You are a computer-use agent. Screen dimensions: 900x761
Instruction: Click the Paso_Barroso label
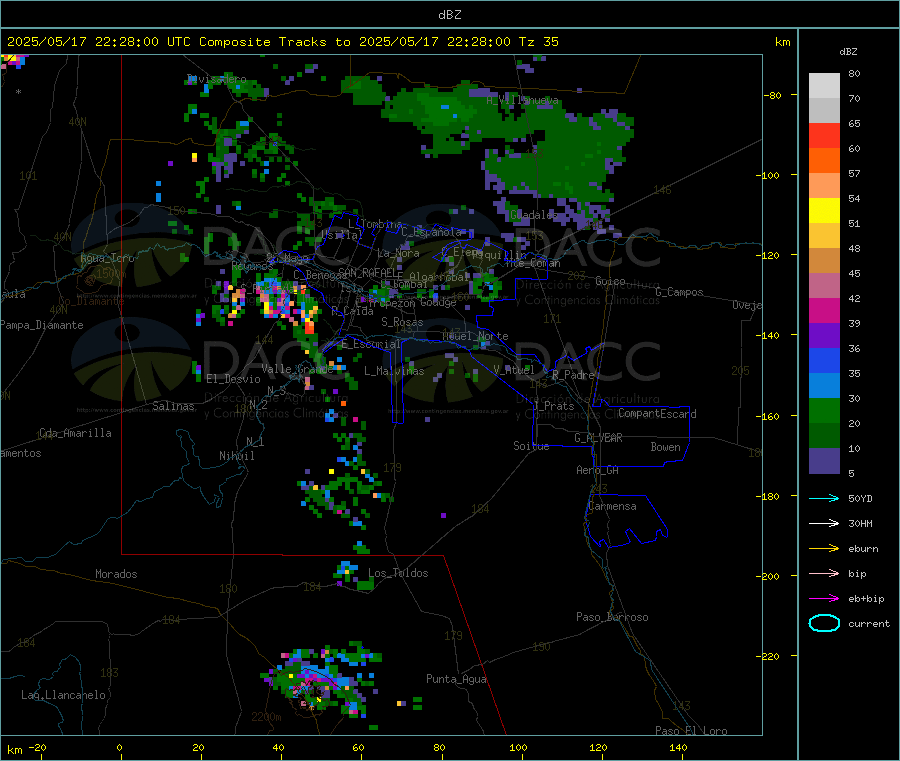(x=612, y=617)
